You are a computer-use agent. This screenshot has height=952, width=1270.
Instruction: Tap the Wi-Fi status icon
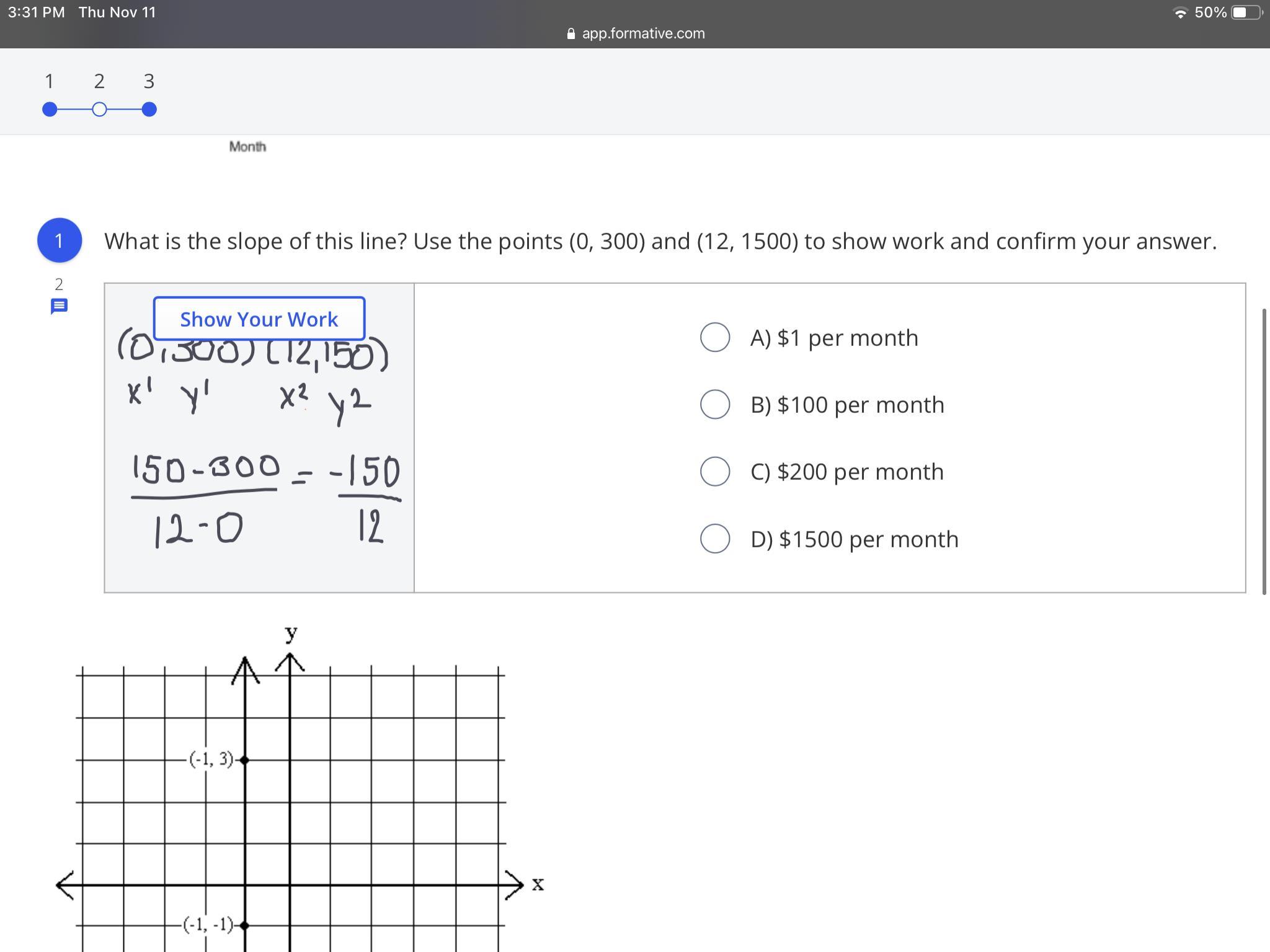1181,13
